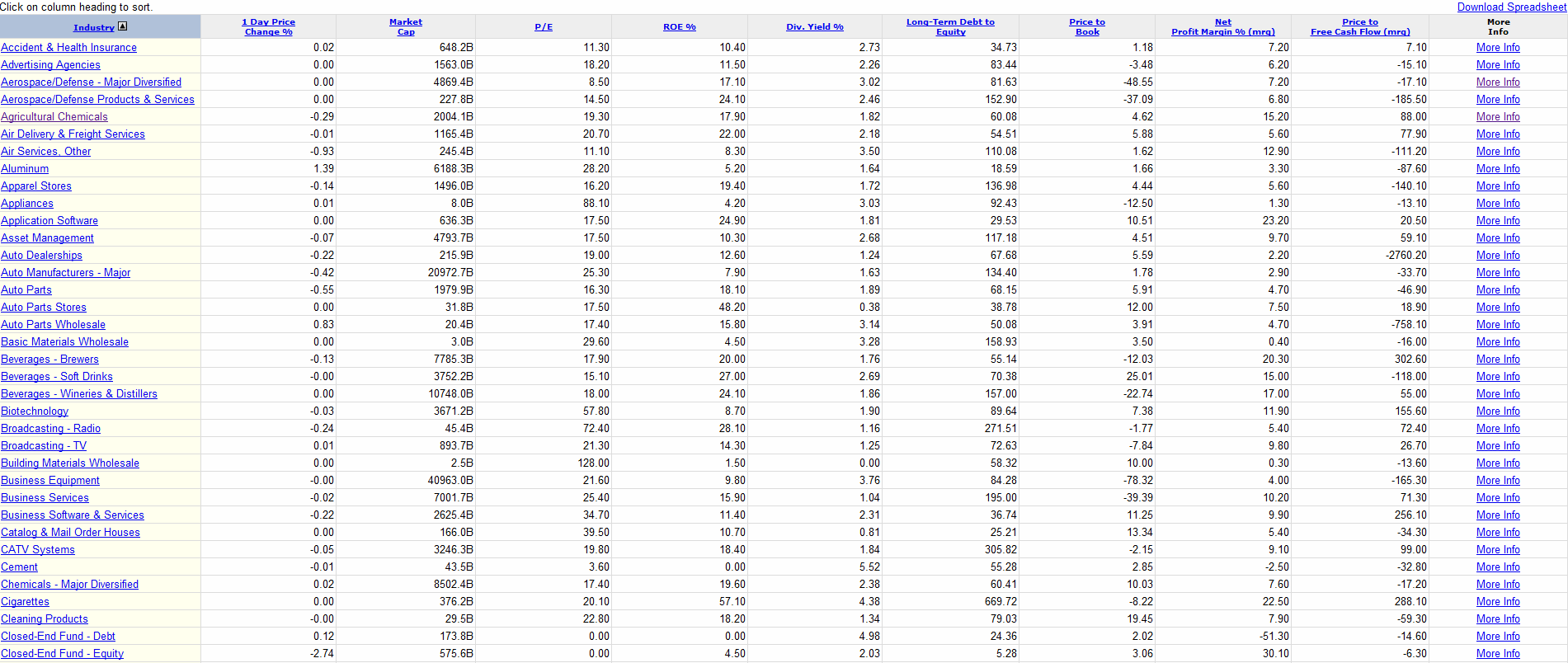
Task: Click More Info for Accident & Health Insurance
Action: 1498,48
